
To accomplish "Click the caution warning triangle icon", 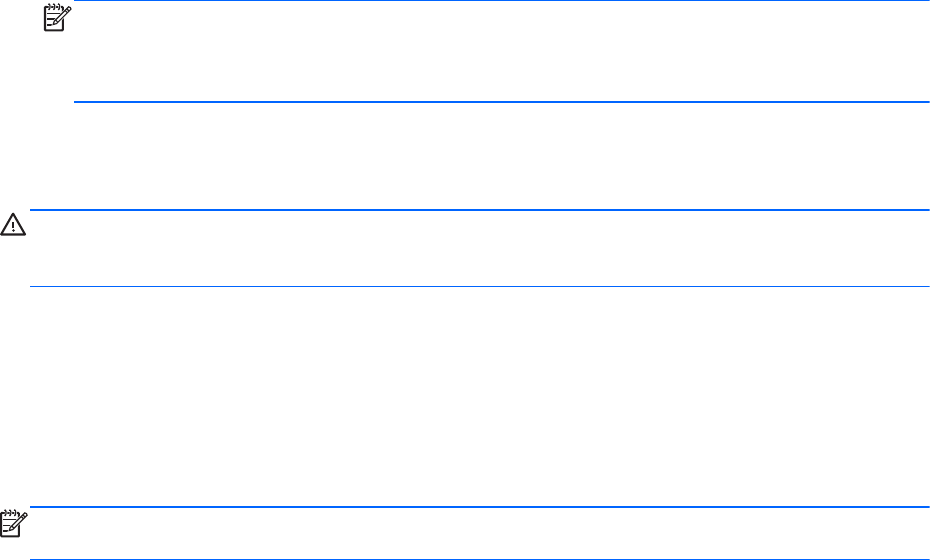I will (14, 228).
